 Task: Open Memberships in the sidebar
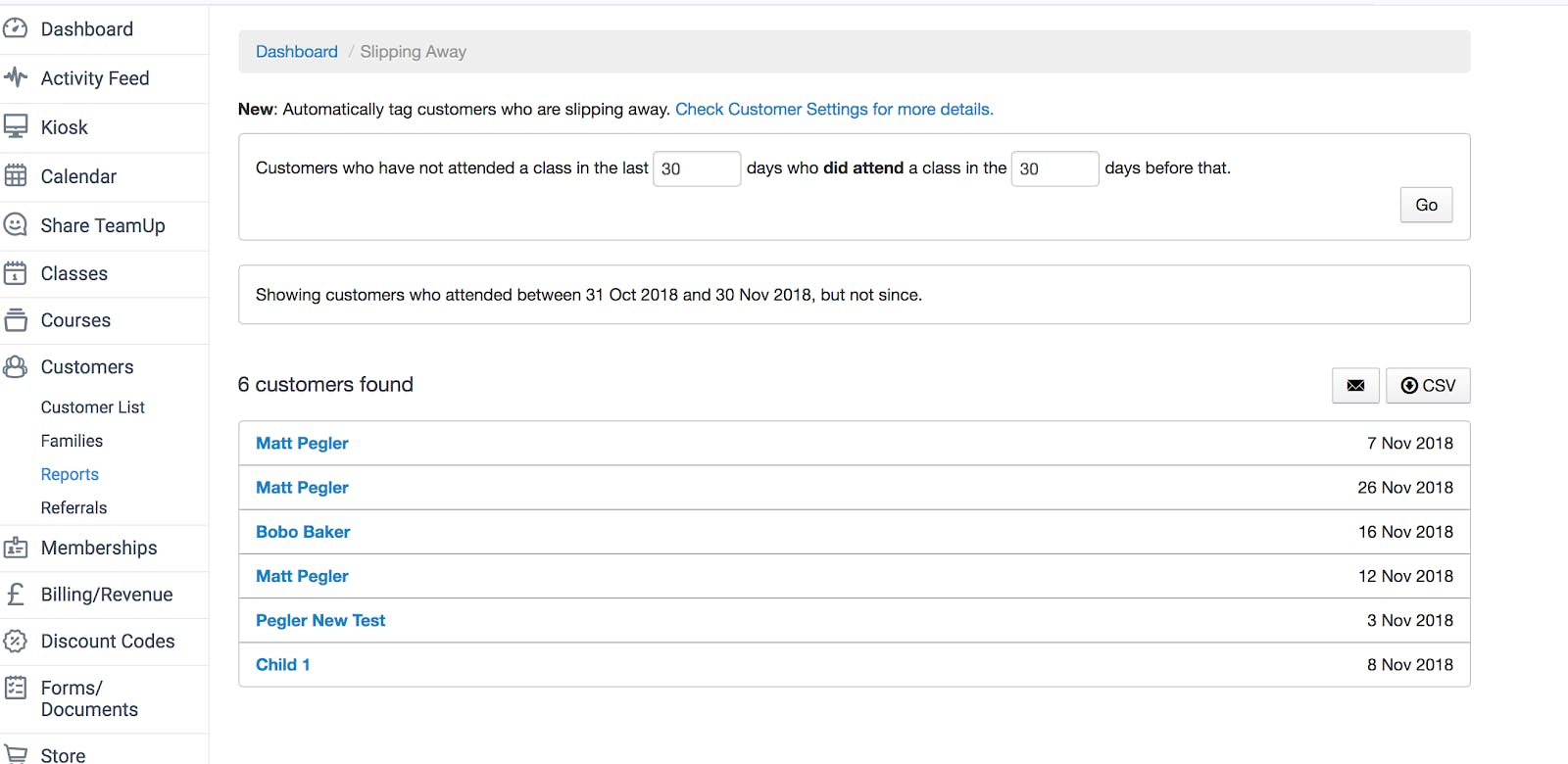[x=99, y=548]
